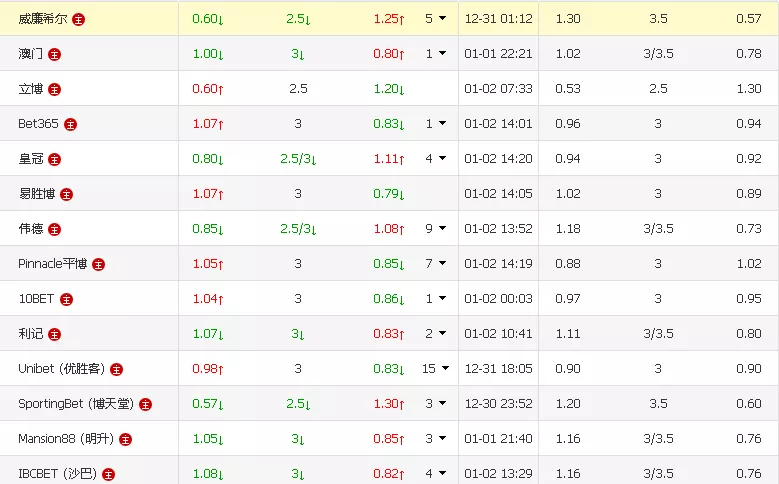Click the red 主 icon beside Pinnacle平博
This screenshot has height=484, width=779.
98,264
